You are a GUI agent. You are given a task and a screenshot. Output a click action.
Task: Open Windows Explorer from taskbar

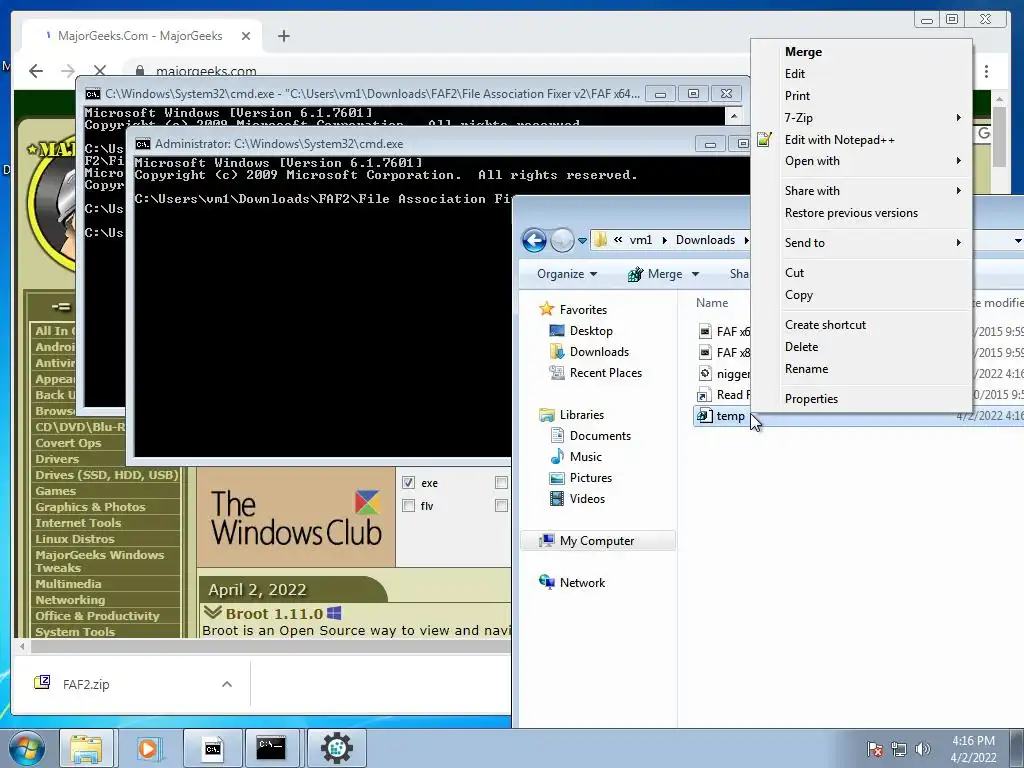86,748
